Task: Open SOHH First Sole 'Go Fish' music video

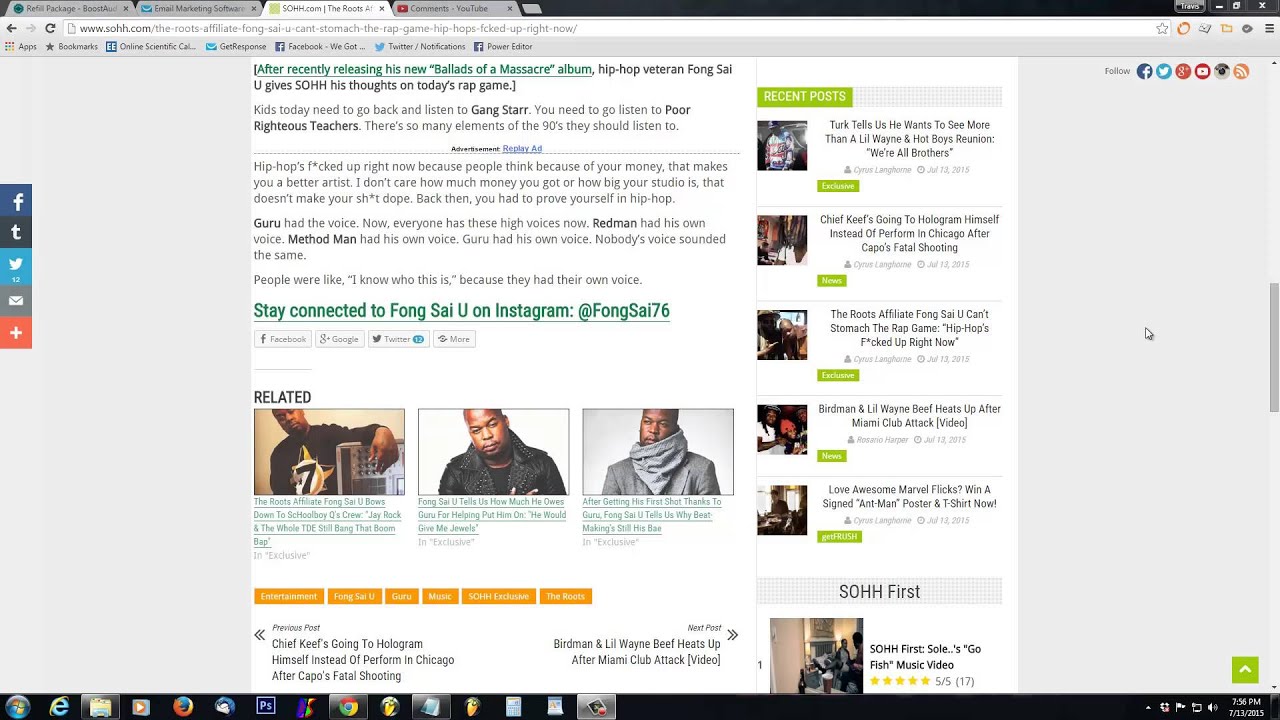Action: (x=925, y=657)
